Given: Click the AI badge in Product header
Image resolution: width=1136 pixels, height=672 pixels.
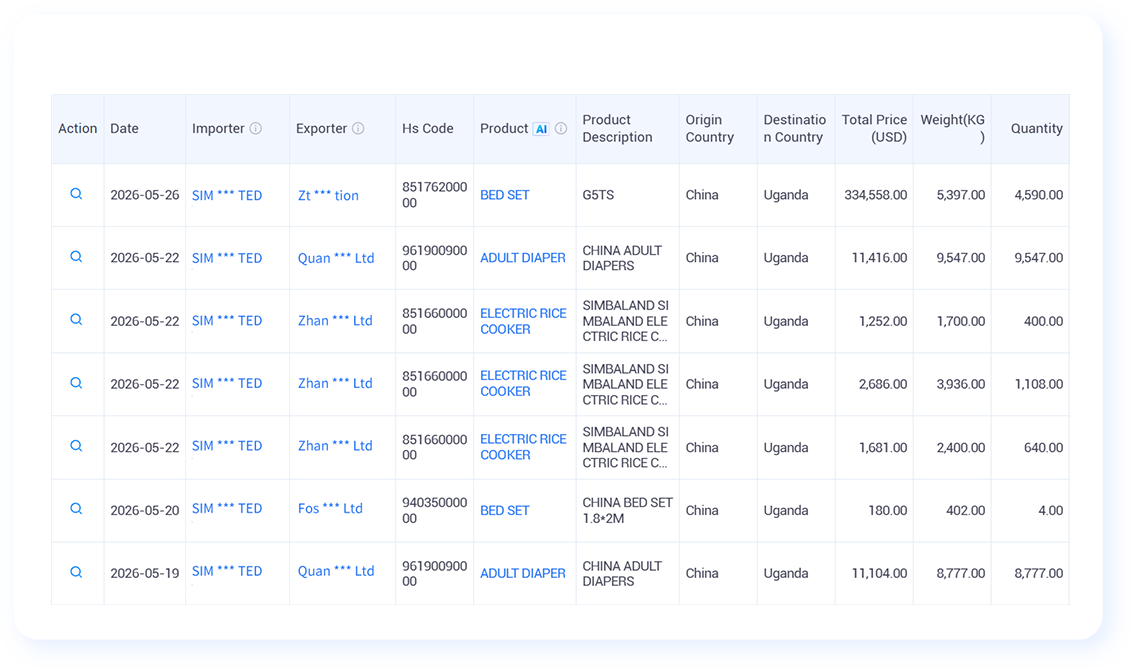Looking at the screenshot, I should coord(541,129).
